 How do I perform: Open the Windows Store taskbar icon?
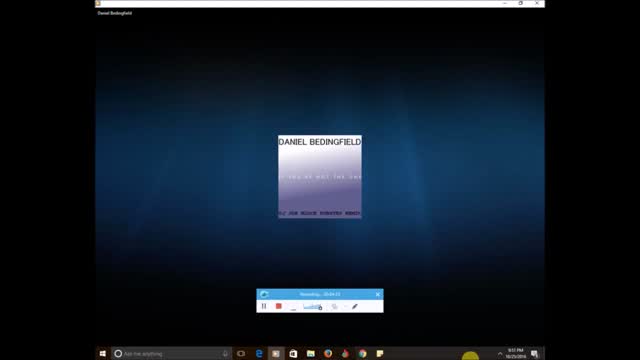tap(293, 353)
